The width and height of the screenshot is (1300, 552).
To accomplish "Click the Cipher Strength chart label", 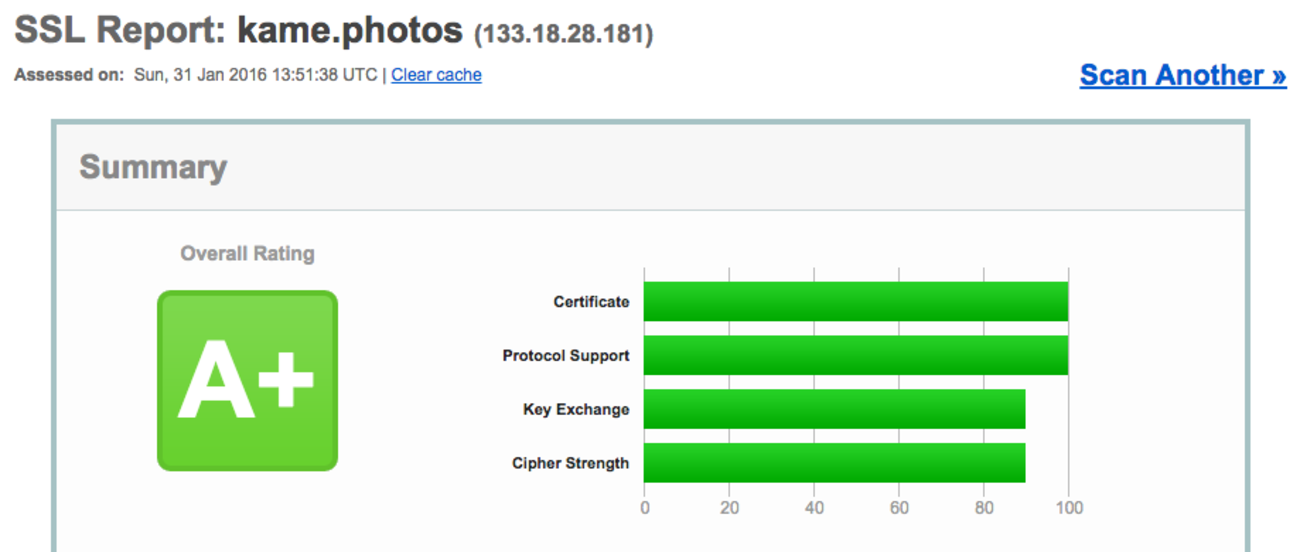I will [570, 463].
